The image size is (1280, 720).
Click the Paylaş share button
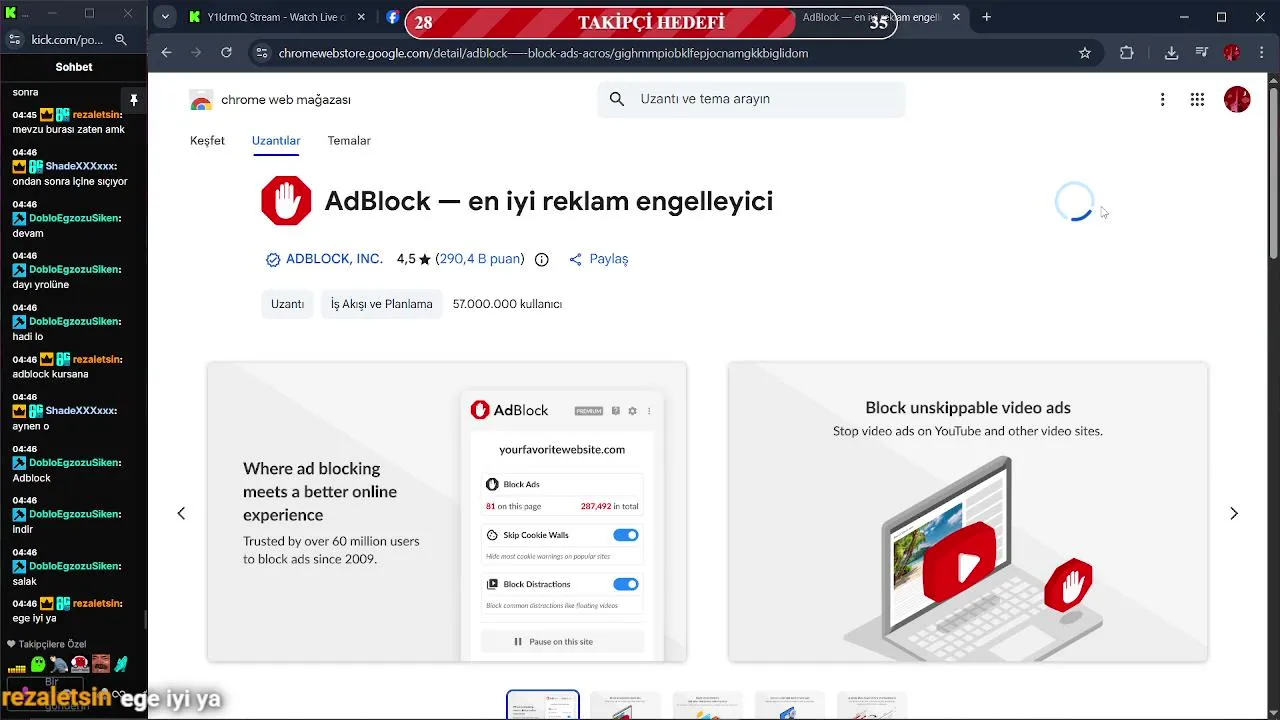tap(599, 259)
